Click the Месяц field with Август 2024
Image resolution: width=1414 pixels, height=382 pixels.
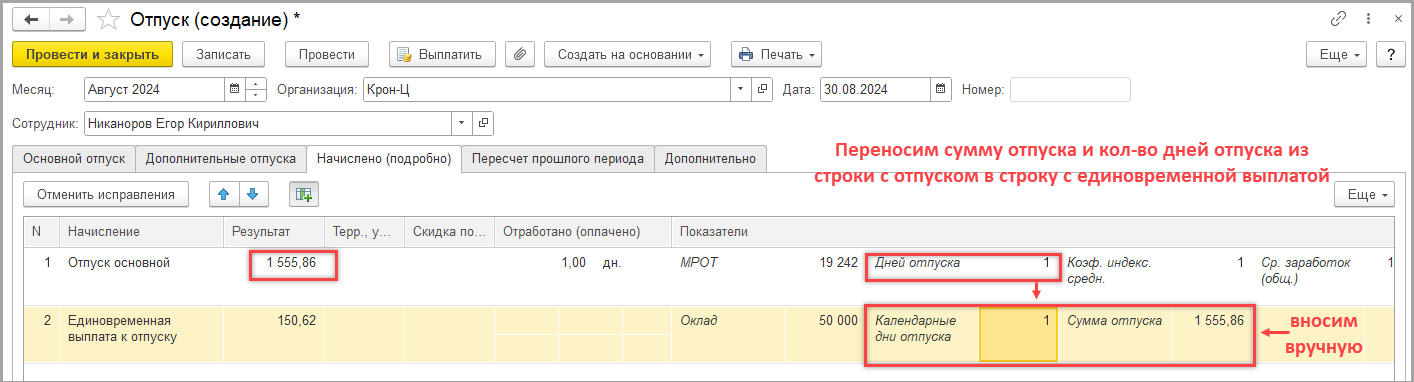point(155,89)
